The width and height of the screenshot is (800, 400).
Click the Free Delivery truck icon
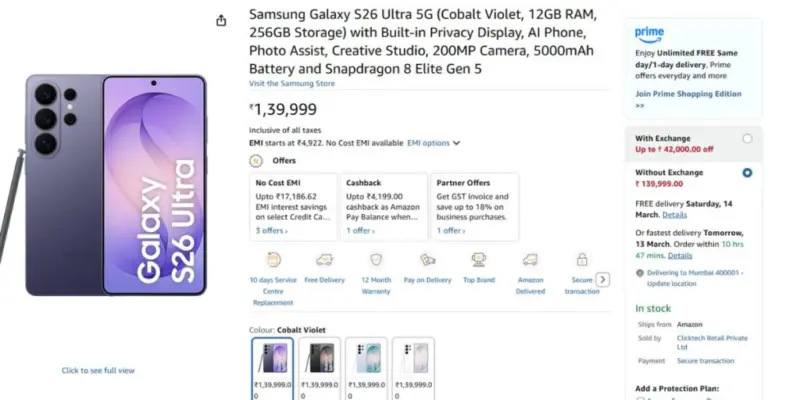(x=325, y=259)
